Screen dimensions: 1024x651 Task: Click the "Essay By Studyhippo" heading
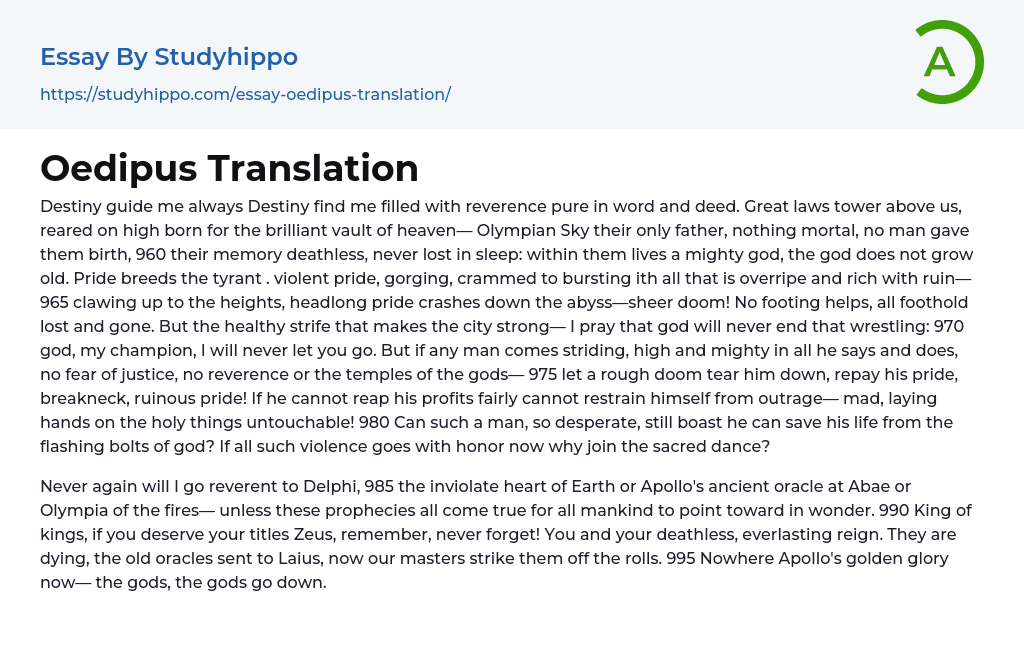169,57
